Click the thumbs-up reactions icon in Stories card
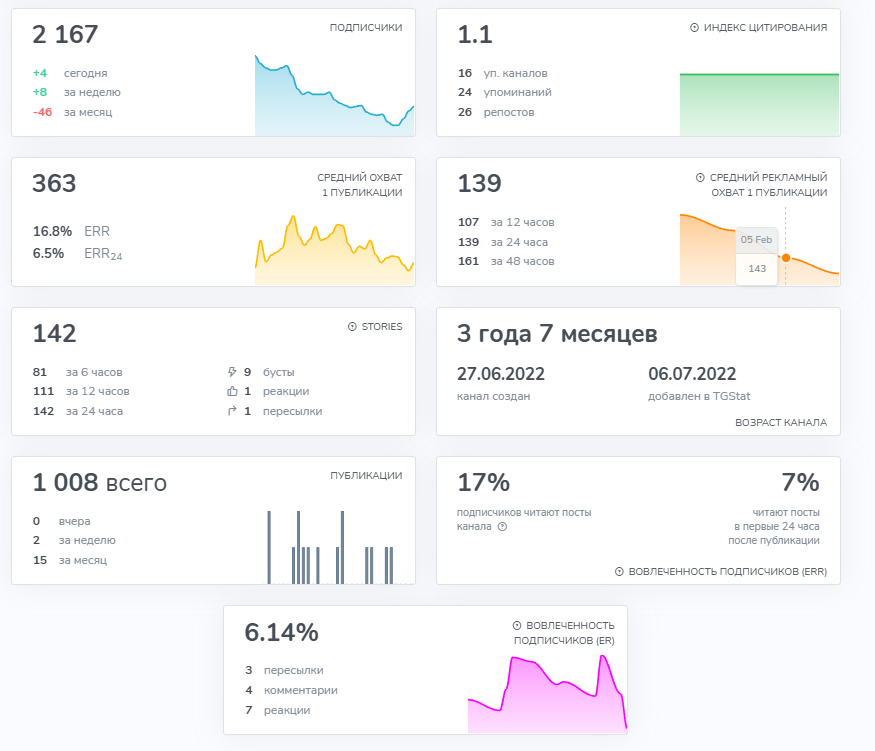The width and height of the screenshot is (875, 751). [x=232, y=391]
